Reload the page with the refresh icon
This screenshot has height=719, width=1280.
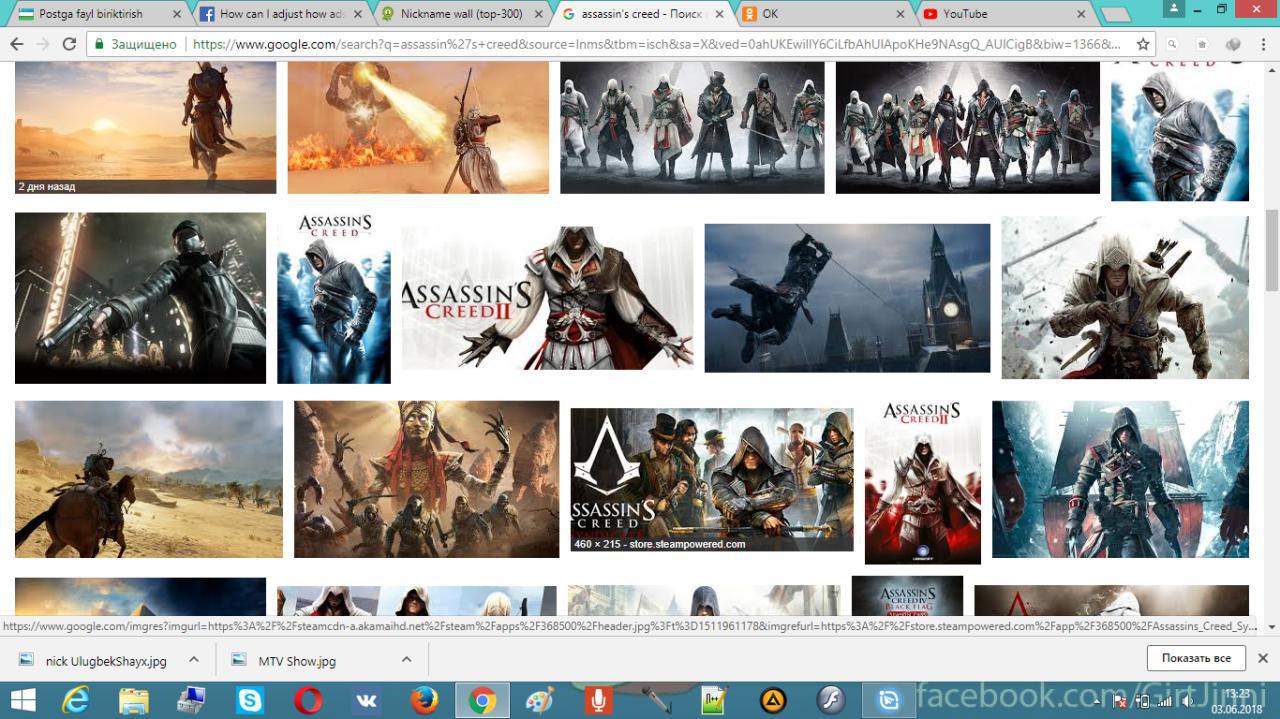point(69,44)
